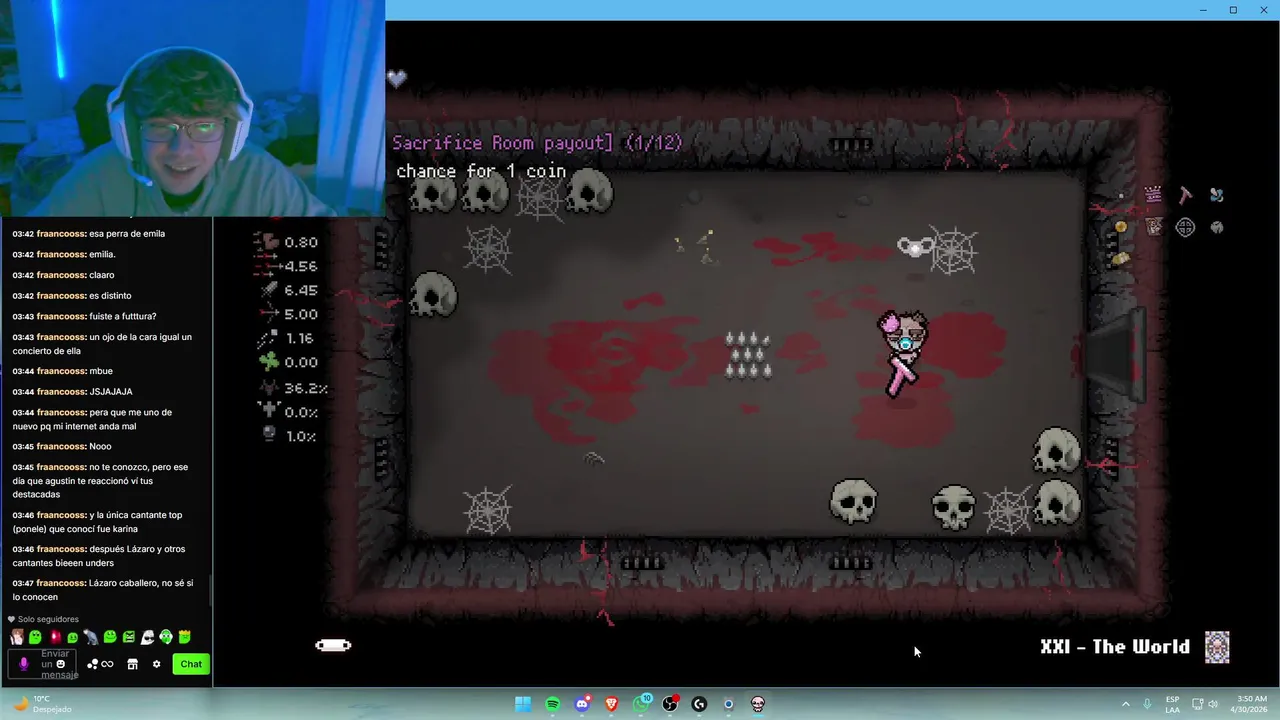
Task: Click the 'Sacrifice Room payout] (1/12)' text
Action: (x=538, y=143)
